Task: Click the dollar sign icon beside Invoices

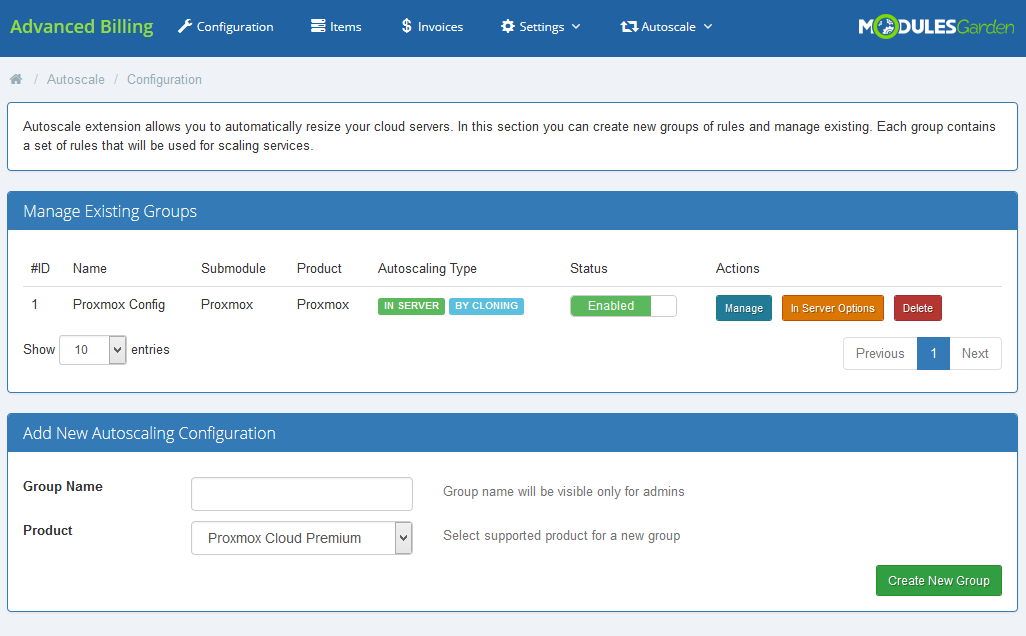Action: 406,26
